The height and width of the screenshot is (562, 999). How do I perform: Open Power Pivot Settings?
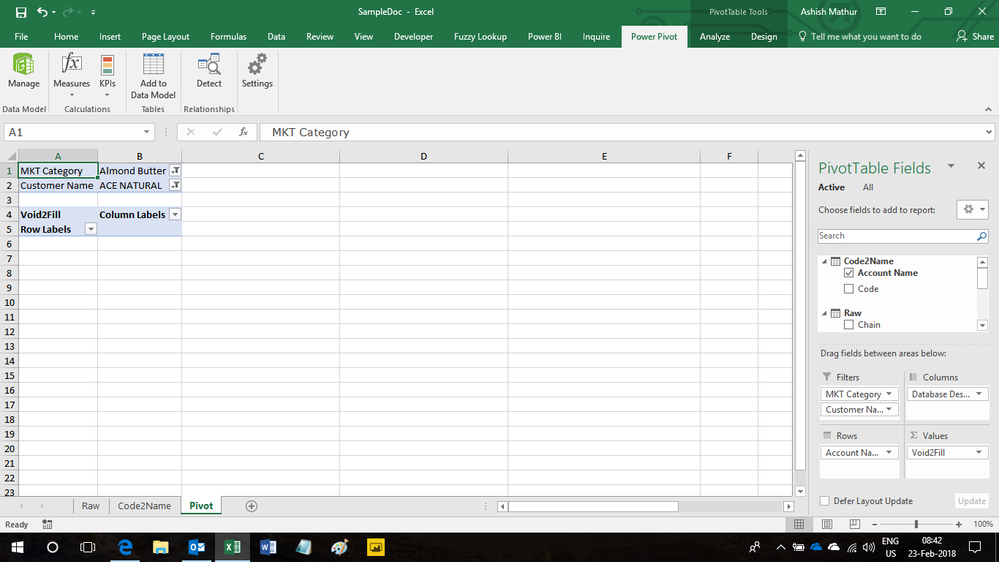coord(257,71)
